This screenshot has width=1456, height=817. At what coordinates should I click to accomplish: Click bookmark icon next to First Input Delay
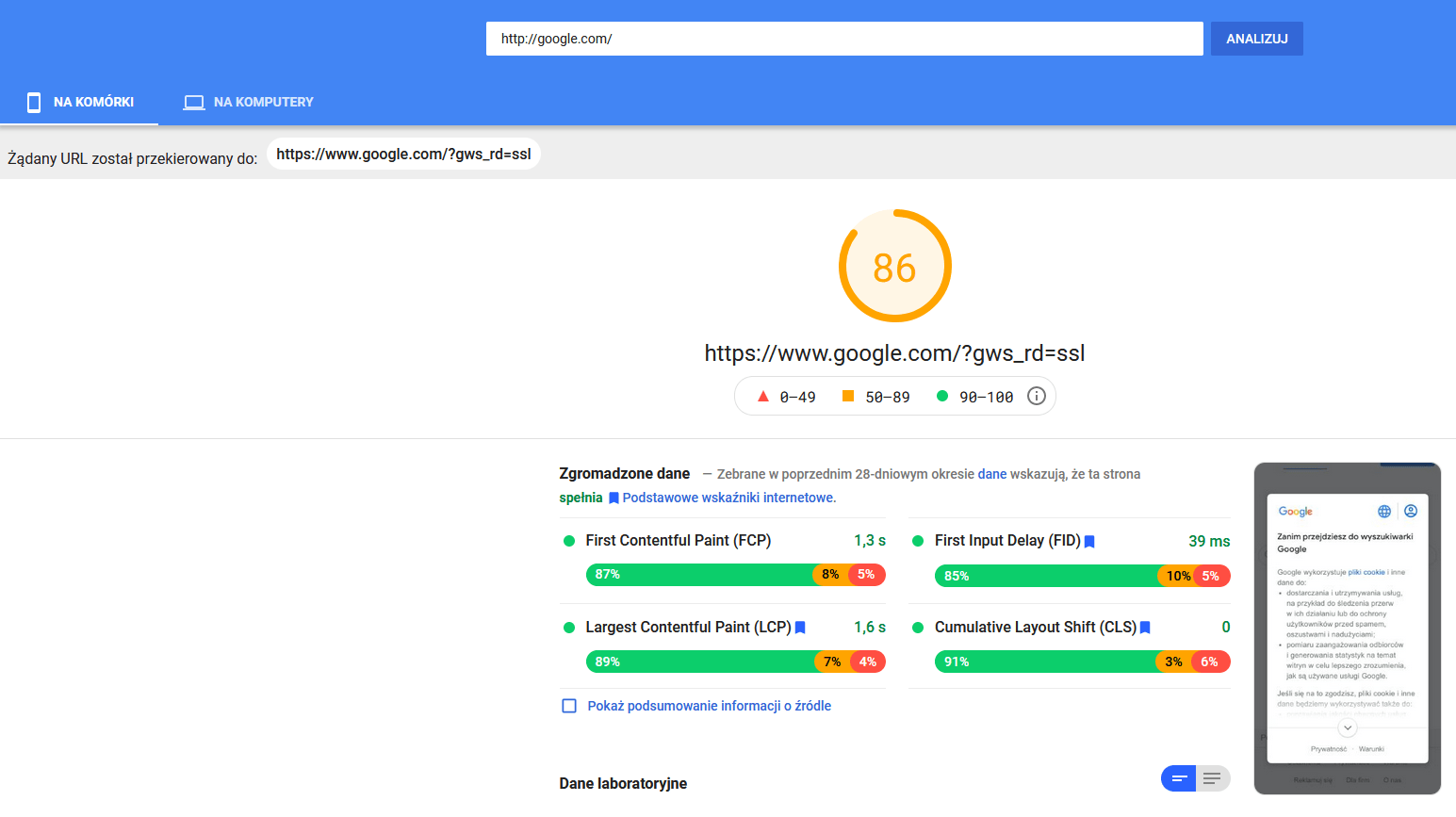coord(1089,541)
